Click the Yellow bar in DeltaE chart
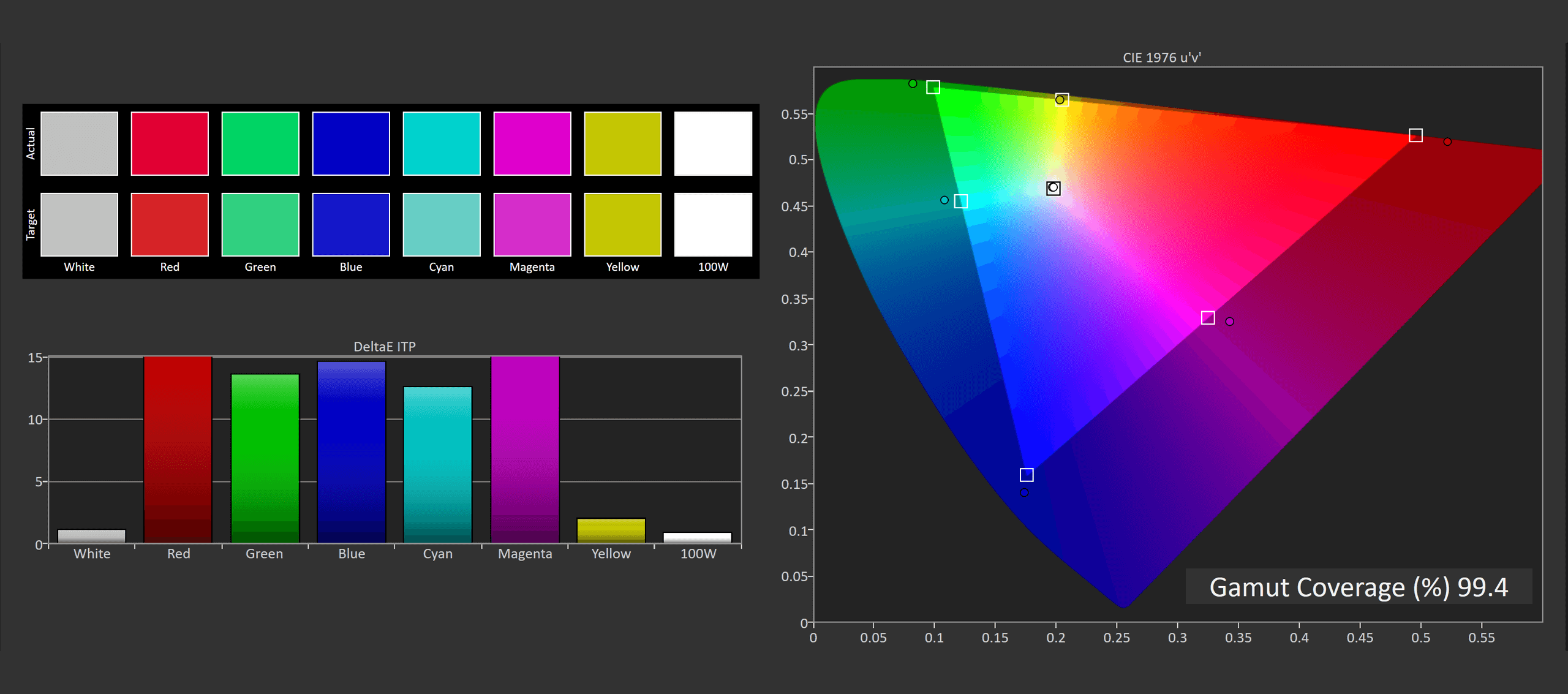 611,530
